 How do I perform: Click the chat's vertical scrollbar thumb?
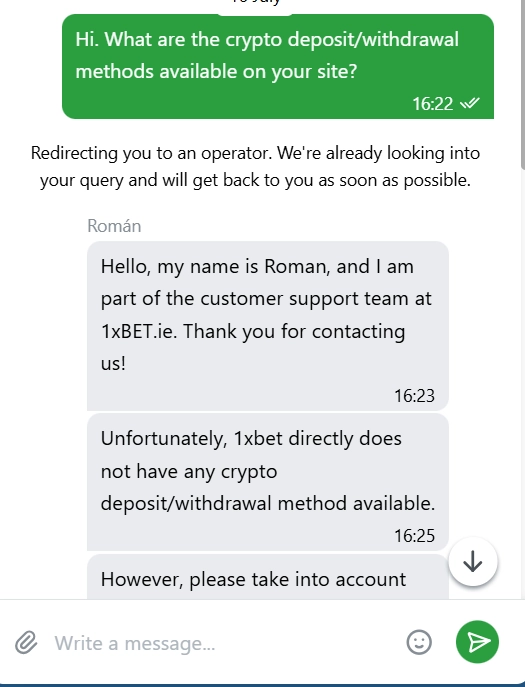point(522,83)
